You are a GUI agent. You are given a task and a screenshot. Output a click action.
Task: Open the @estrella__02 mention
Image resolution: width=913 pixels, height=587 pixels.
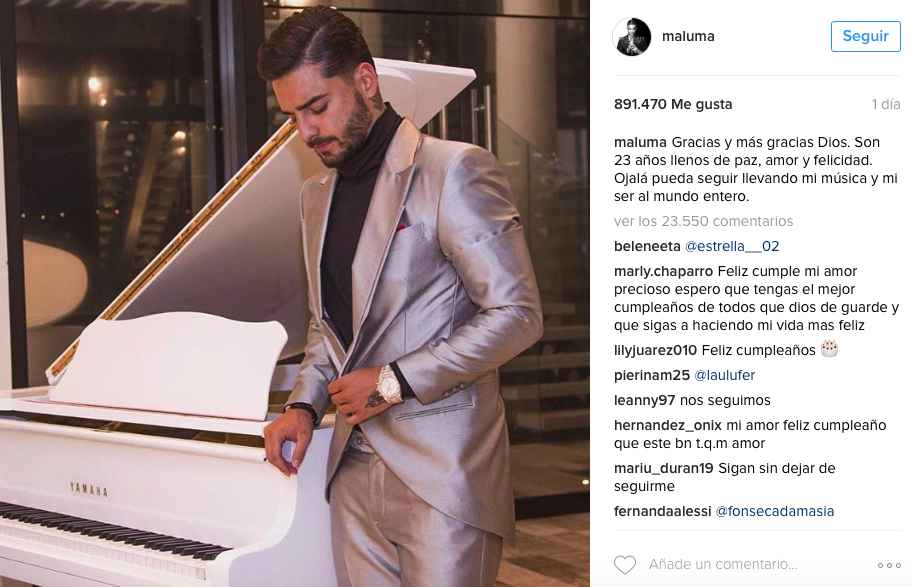(732, 246)
